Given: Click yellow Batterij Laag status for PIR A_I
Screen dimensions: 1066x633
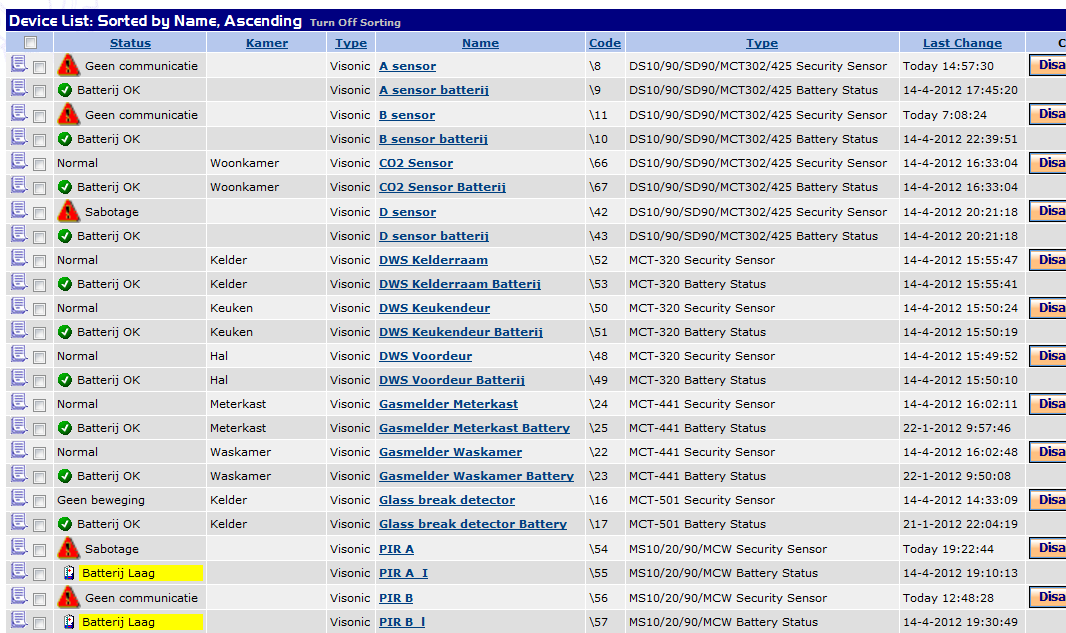Looking at the screenshot, I should pyautogui.click(x=141, y=573).
